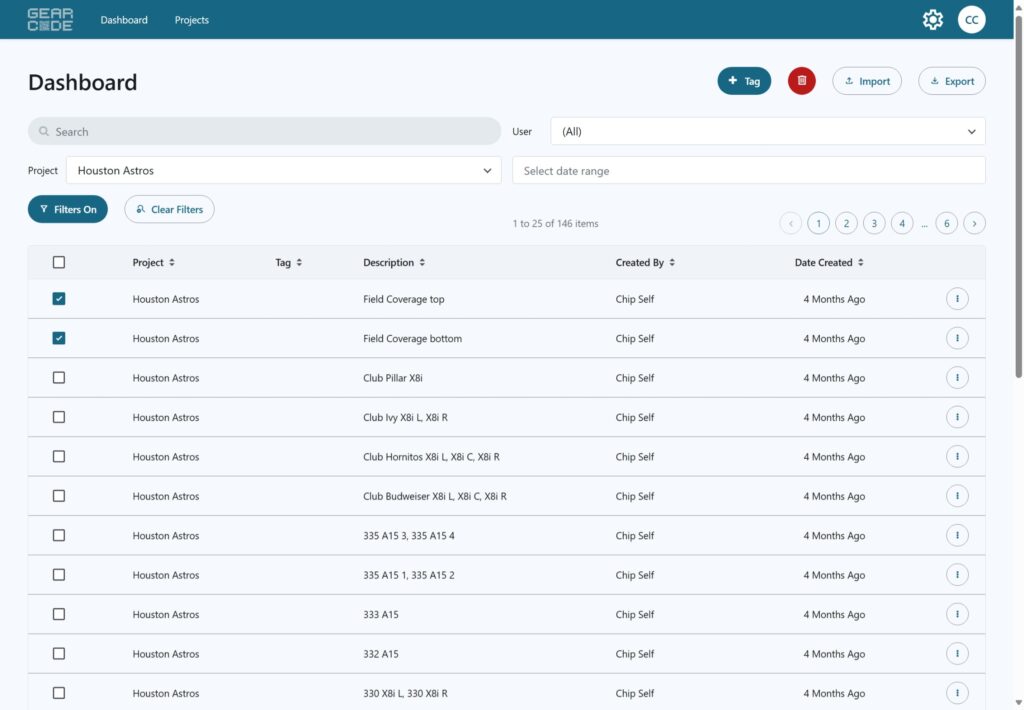Go to page 6
Viewport: 1024px width, 710px height.
[946, 223]
